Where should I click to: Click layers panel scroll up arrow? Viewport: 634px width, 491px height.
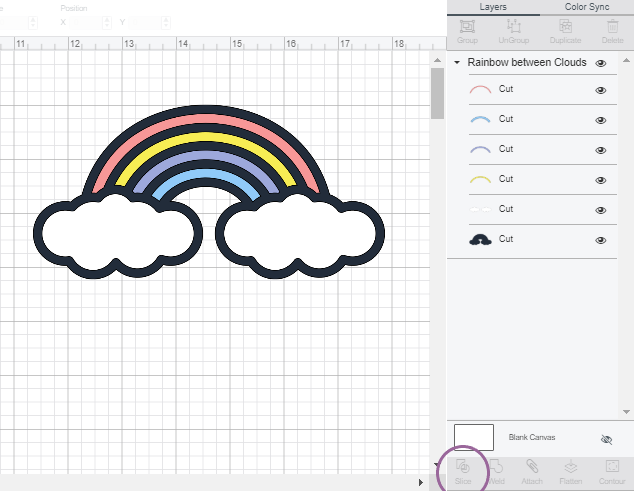[x=626, y=60]
